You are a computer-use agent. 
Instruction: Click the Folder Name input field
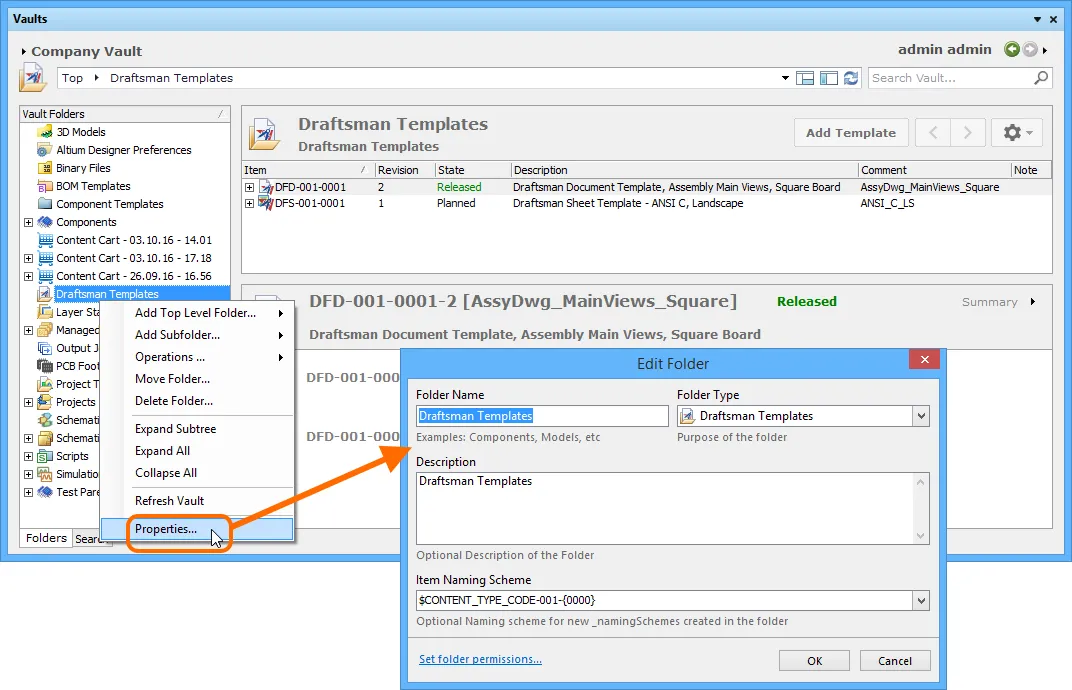[542, 416]
